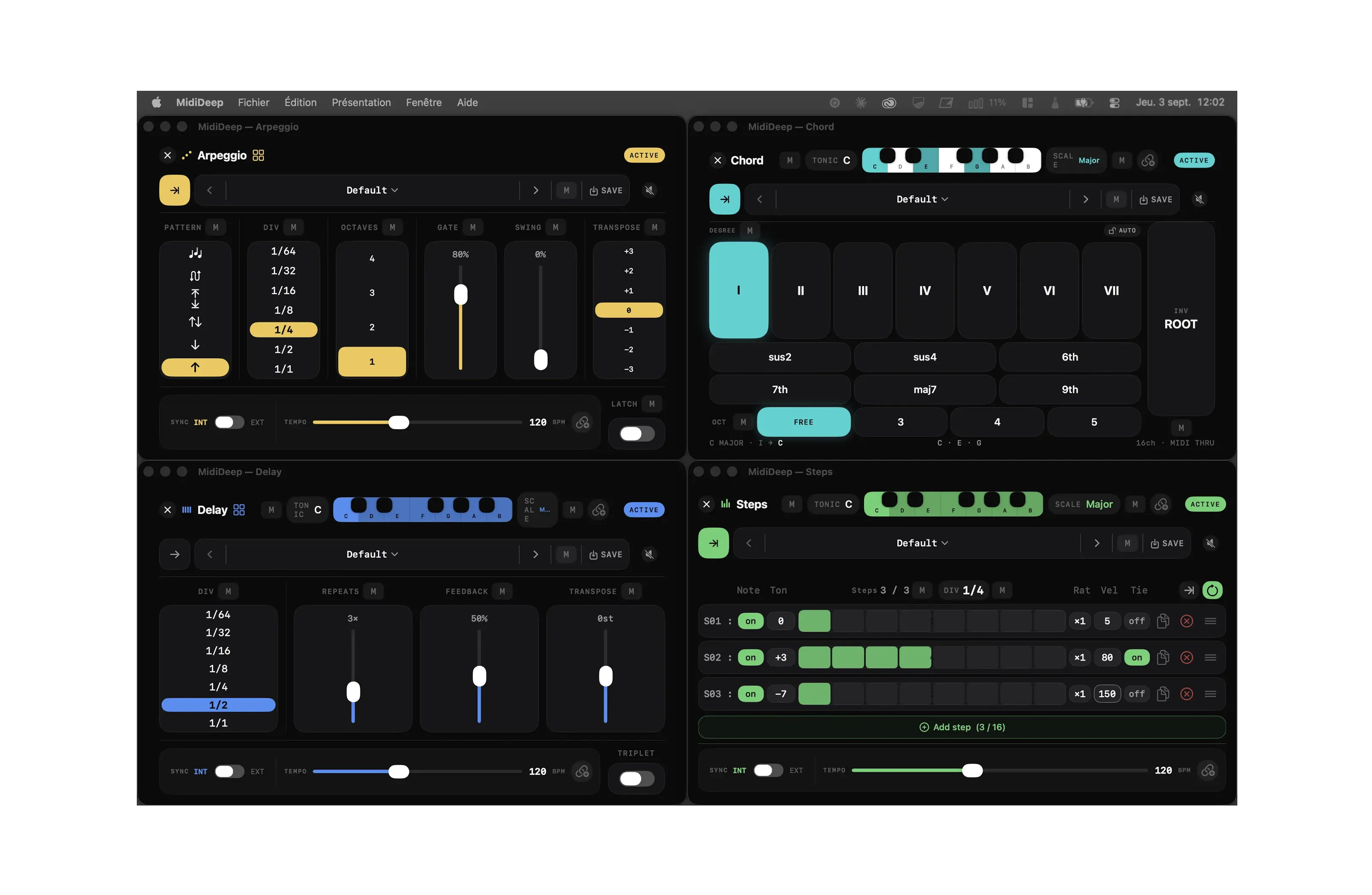Select the up arrow arpeggio pattern
The width and height of the screenshot is (1372, 895).
pos(195,367)
